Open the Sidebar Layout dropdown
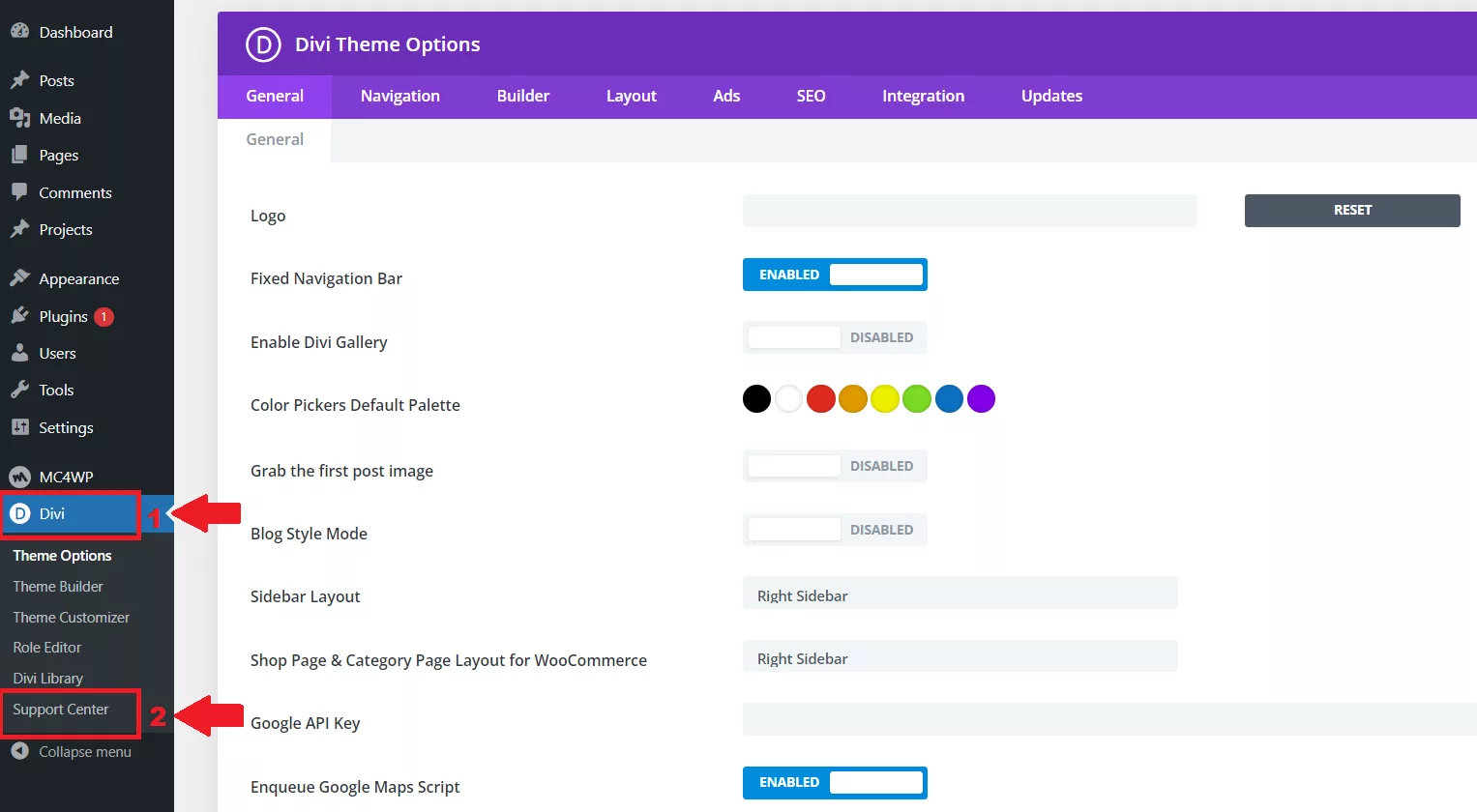The width and height of the screenshot is (1477, 812). click(960, 594)
